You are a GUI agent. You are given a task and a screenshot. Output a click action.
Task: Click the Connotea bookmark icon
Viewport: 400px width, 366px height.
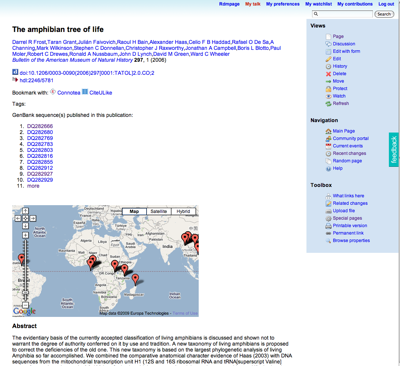tap(53, 92)
